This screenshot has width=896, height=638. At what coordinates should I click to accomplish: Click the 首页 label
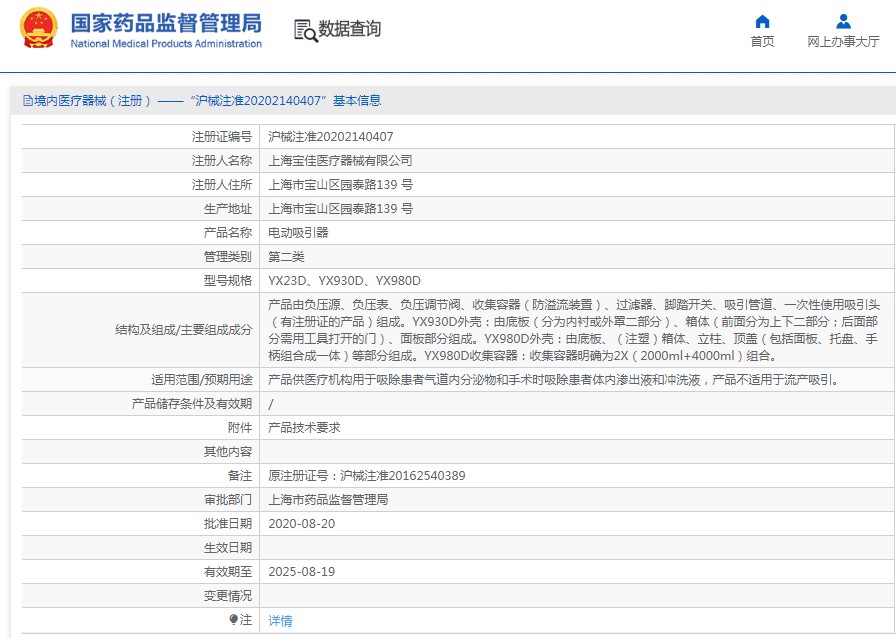point(762,42)
